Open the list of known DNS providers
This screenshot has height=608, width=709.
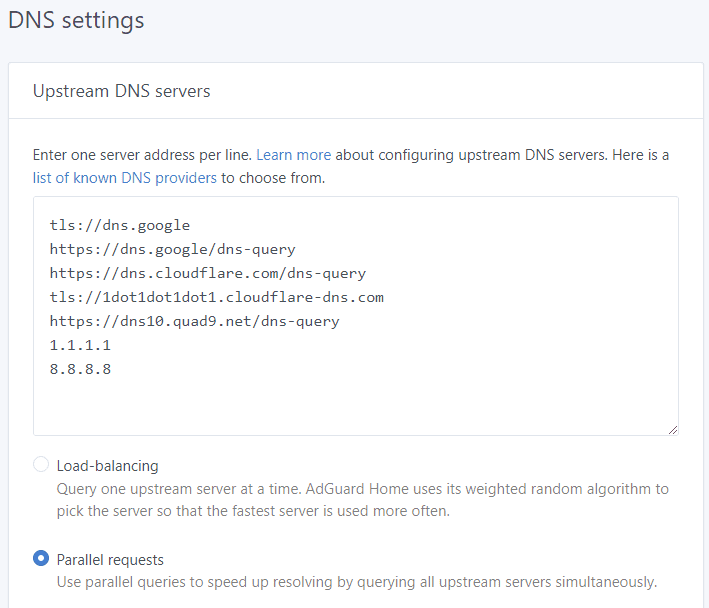point(124,178)
